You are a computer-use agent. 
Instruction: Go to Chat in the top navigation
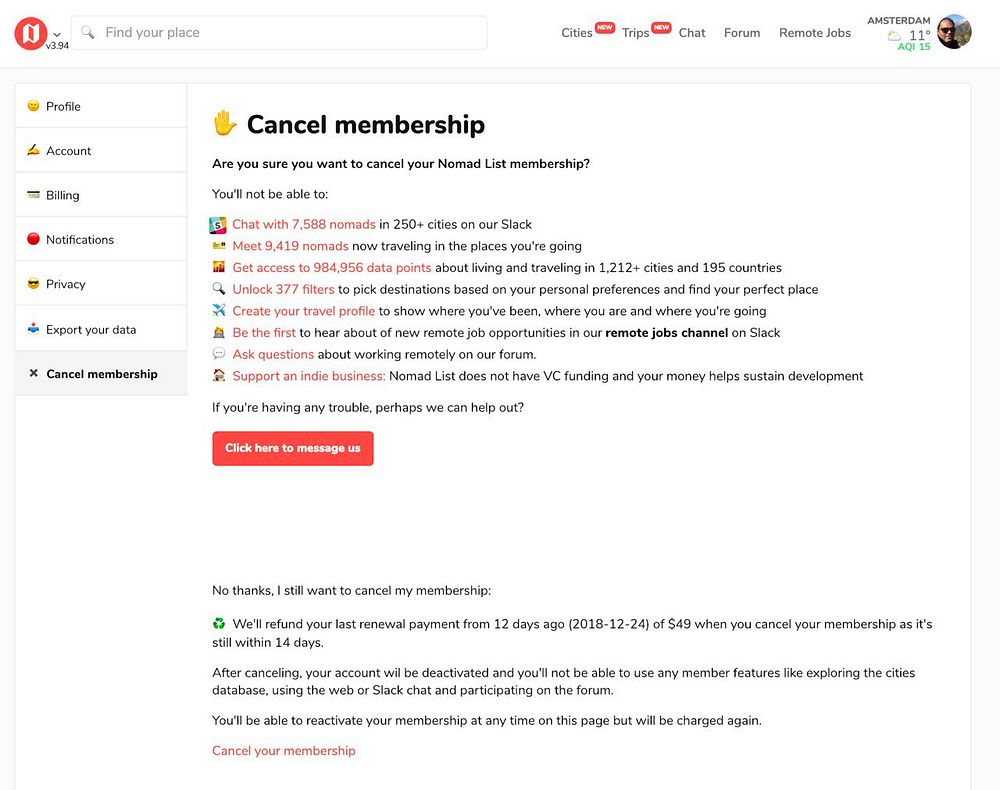[692, 33]
